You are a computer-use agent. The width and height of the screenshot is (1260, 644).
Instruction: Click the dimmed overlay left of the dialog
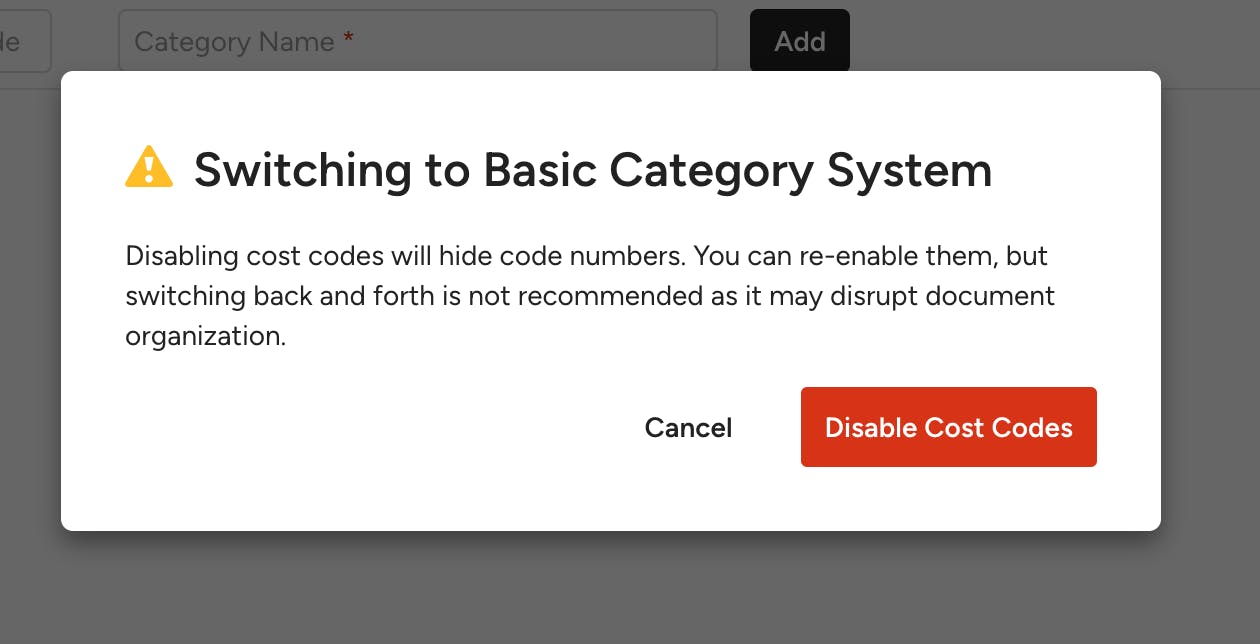pyautogui.click(x=30, y=300)
